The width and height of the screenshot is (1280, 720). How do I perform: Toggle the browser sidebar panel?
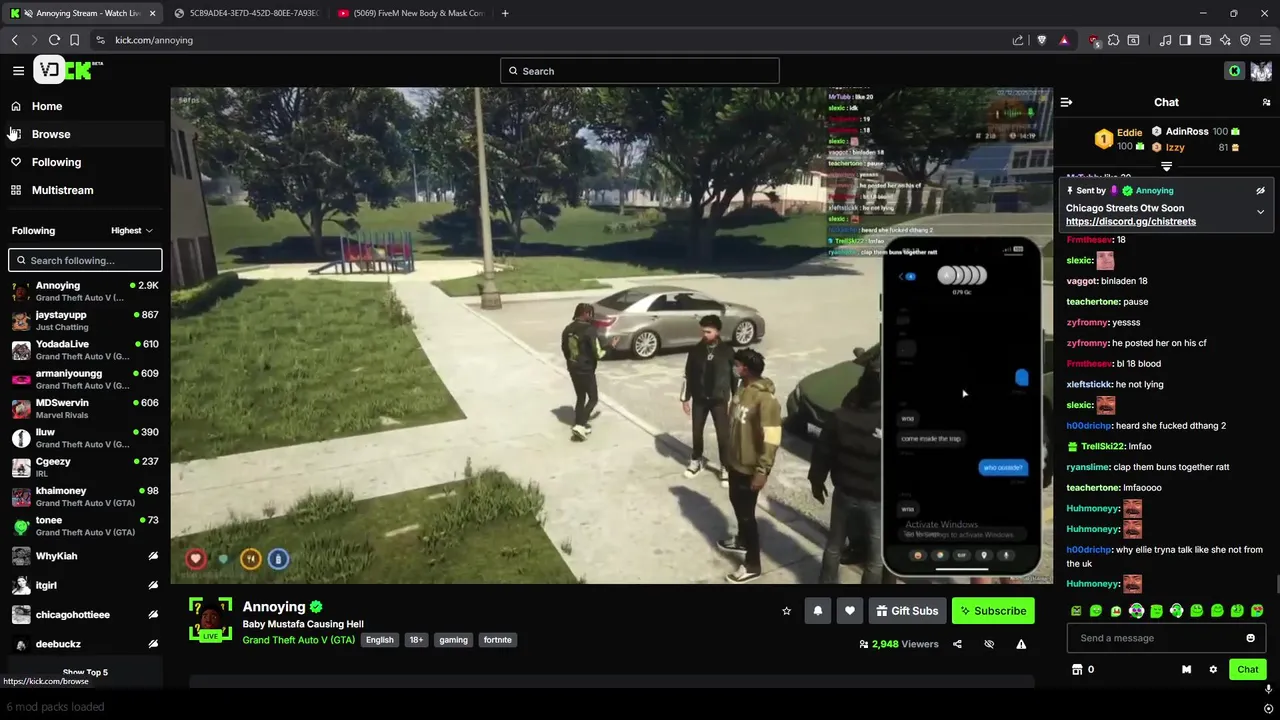pos(1185,40)
